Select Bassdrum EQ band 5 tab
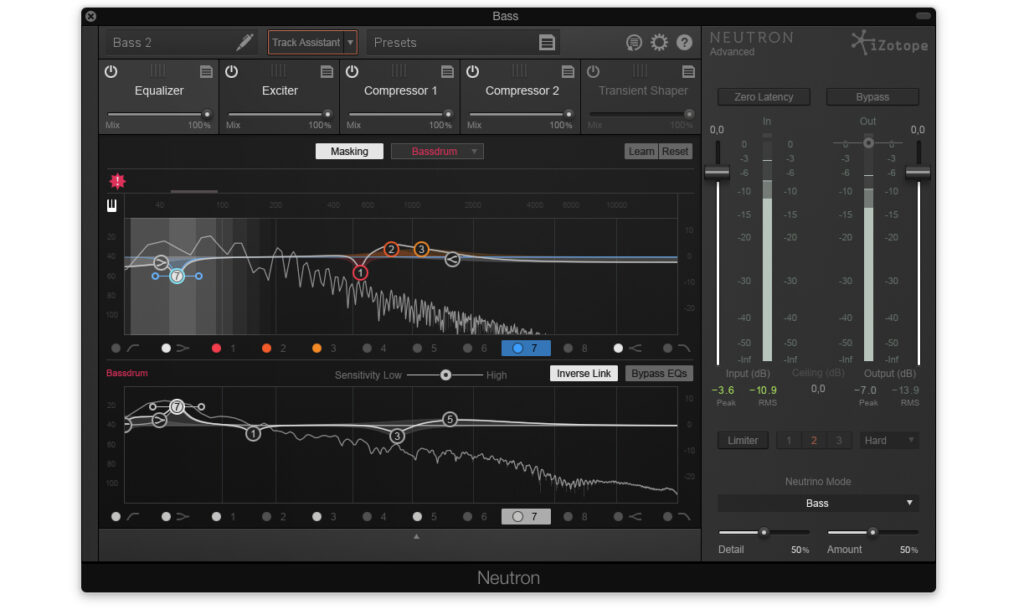Screen dimensions: 1024x615 pyautogui.click(x=425, y=516)
